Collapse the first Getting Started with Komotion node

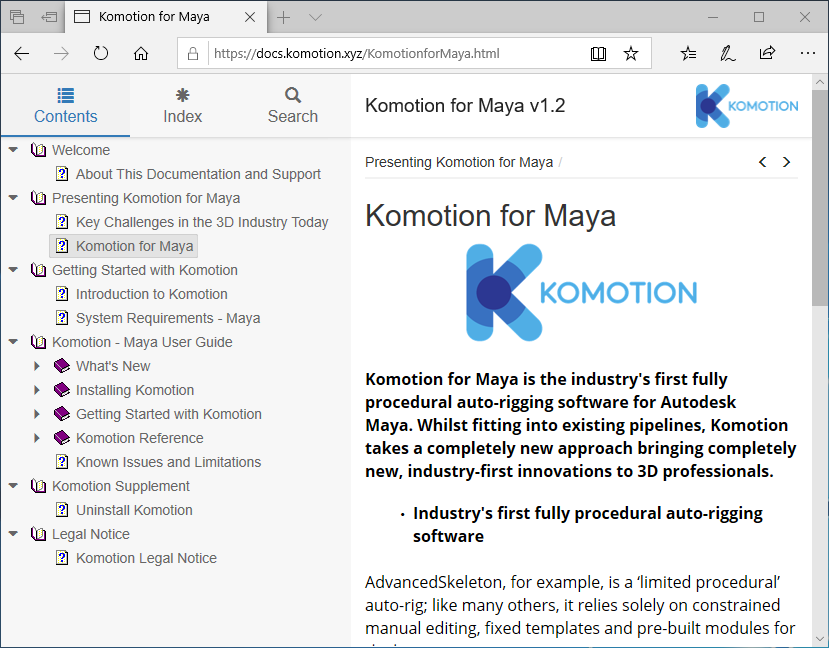pos(14,270)
